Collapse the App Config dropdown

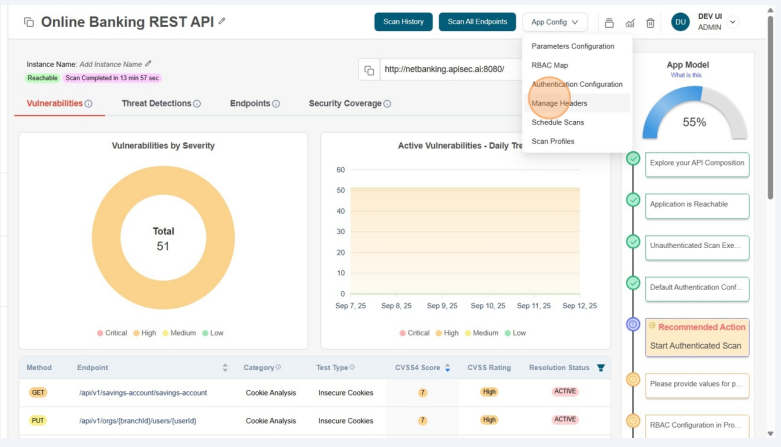554,22
